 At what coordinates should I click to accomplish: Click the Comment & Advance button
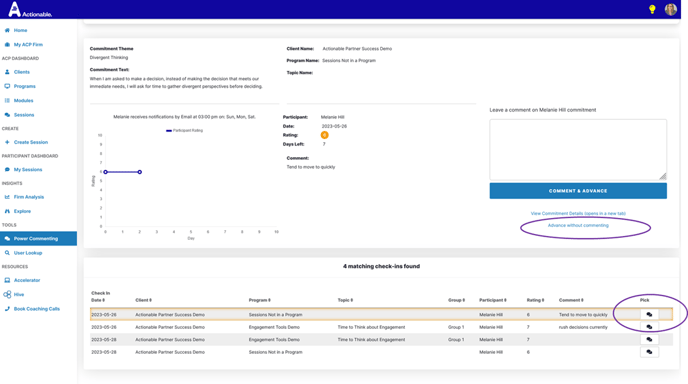pyautogui.click(x=578, y=191)
